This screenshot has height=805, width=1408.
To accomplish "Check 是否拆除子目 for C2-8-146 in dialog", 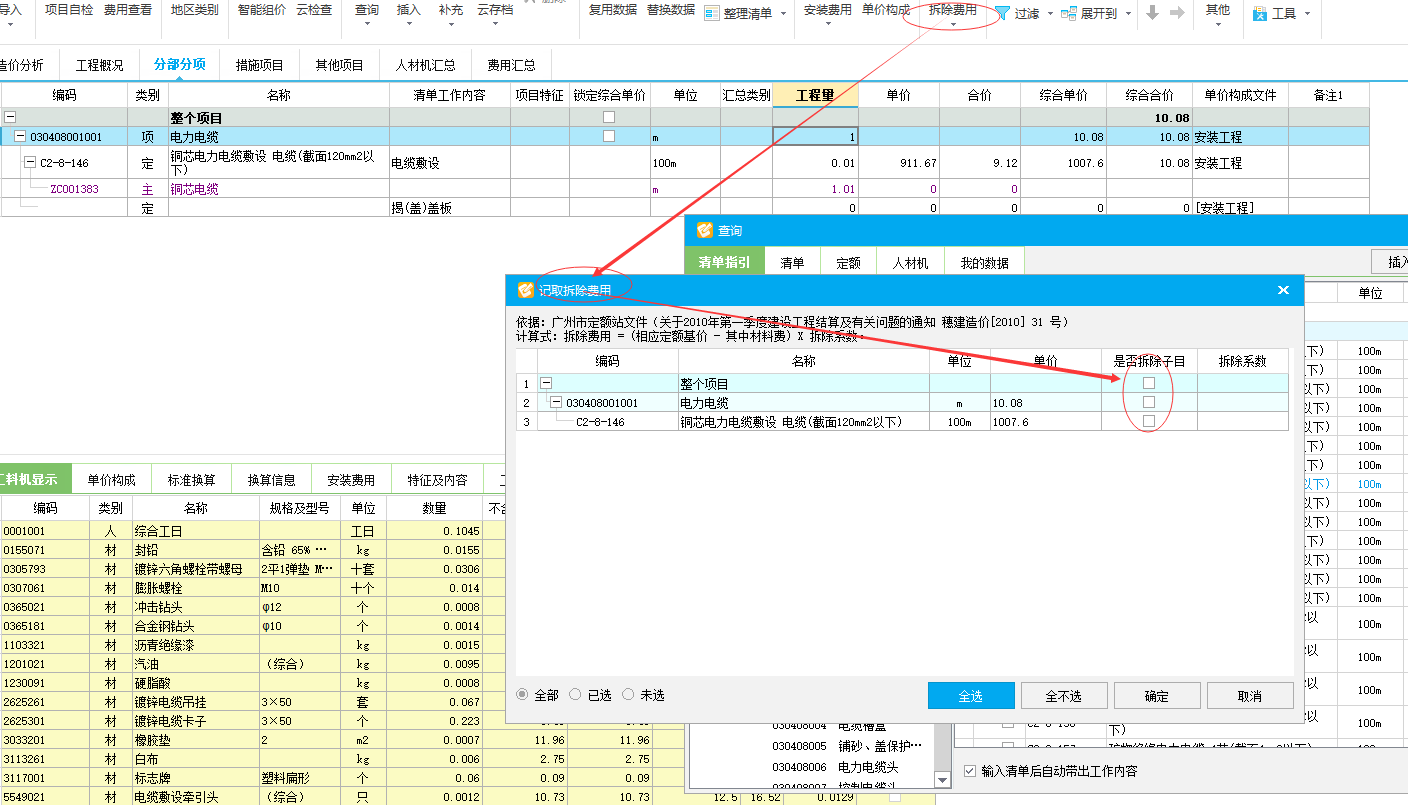I will (x=1149, y=421).
